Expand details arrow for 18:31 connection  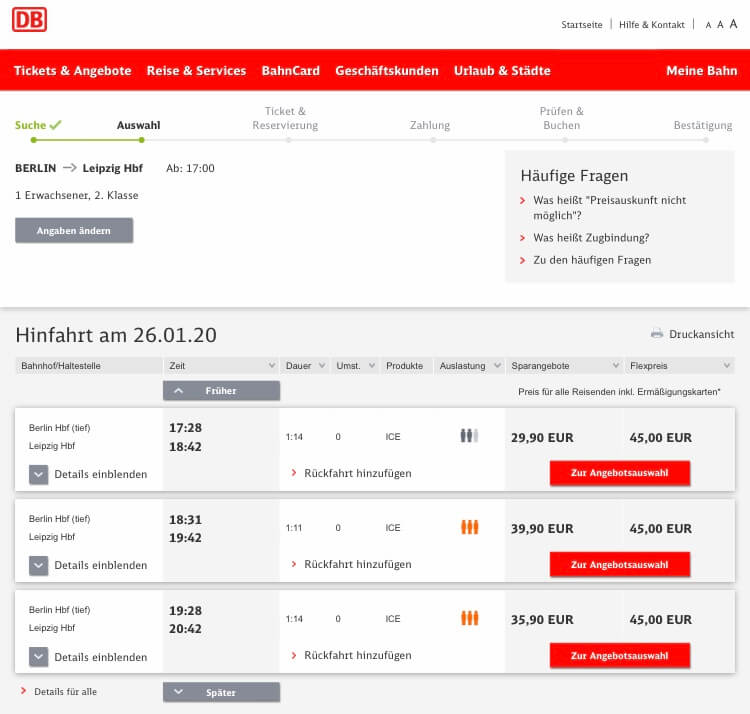39,565
